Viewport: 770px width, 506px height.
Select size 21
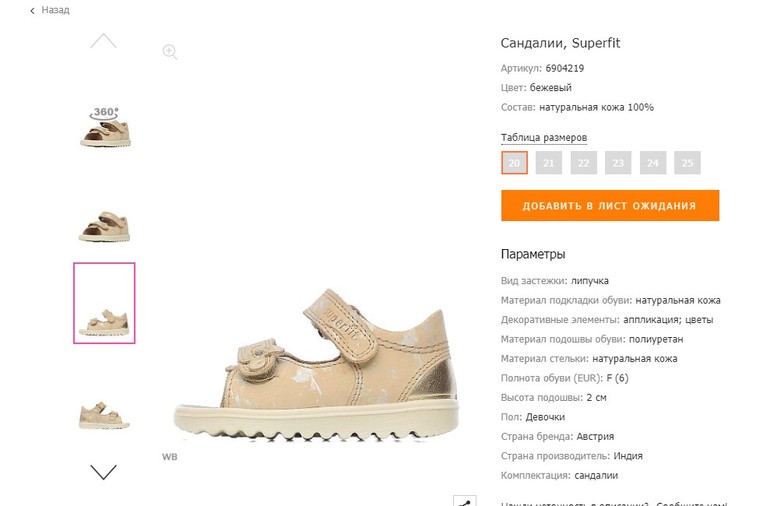[549, 163]
